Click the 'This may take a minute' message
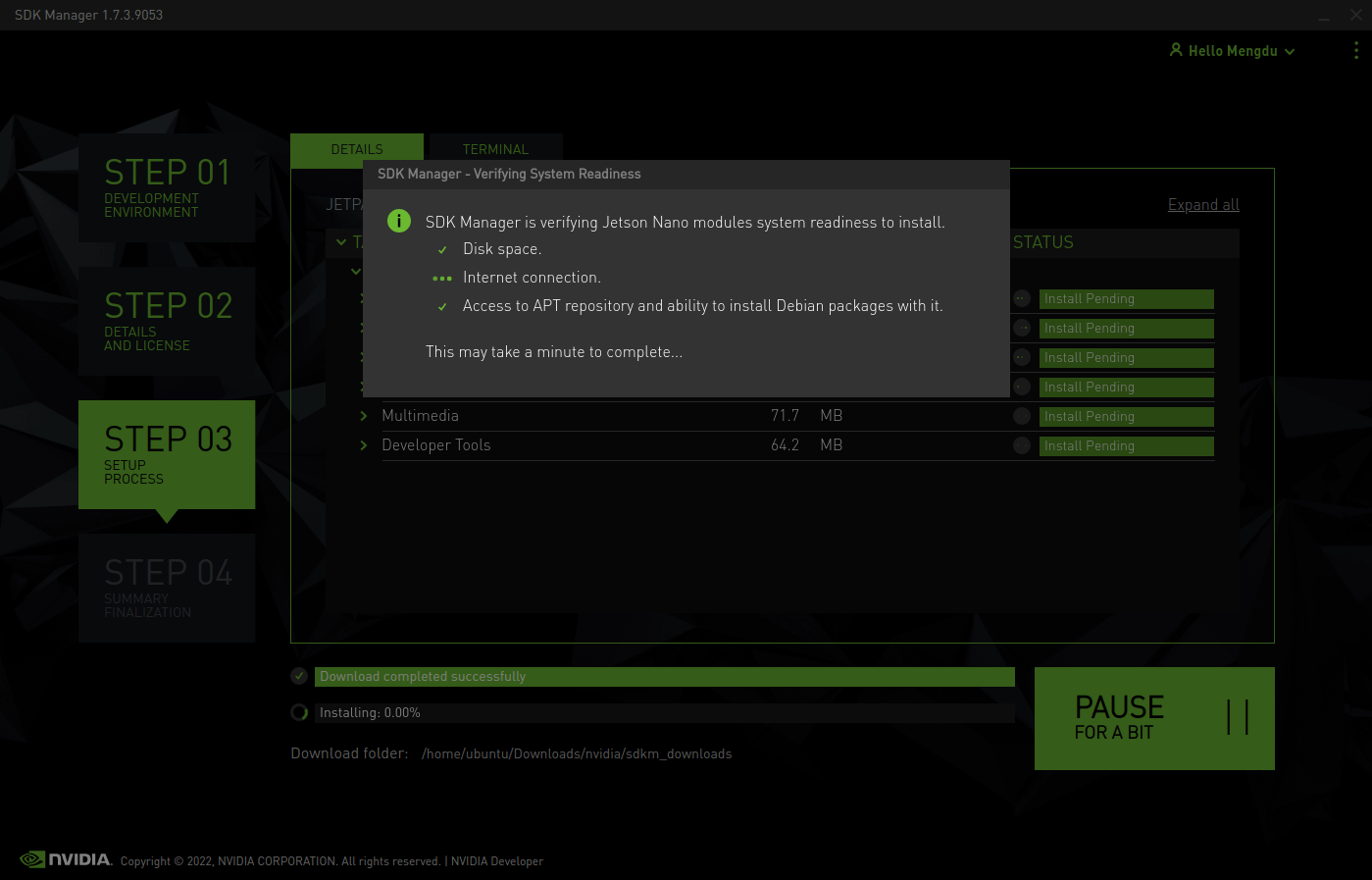 pos(554,351)
